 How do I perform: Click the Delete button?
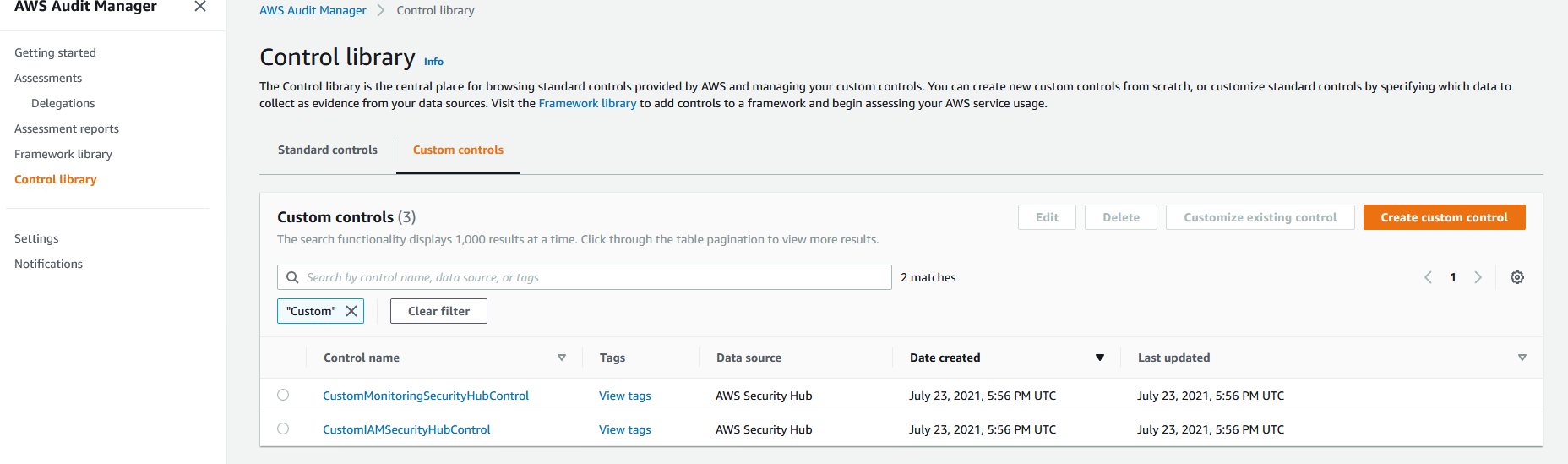[x=1121, y=217]
